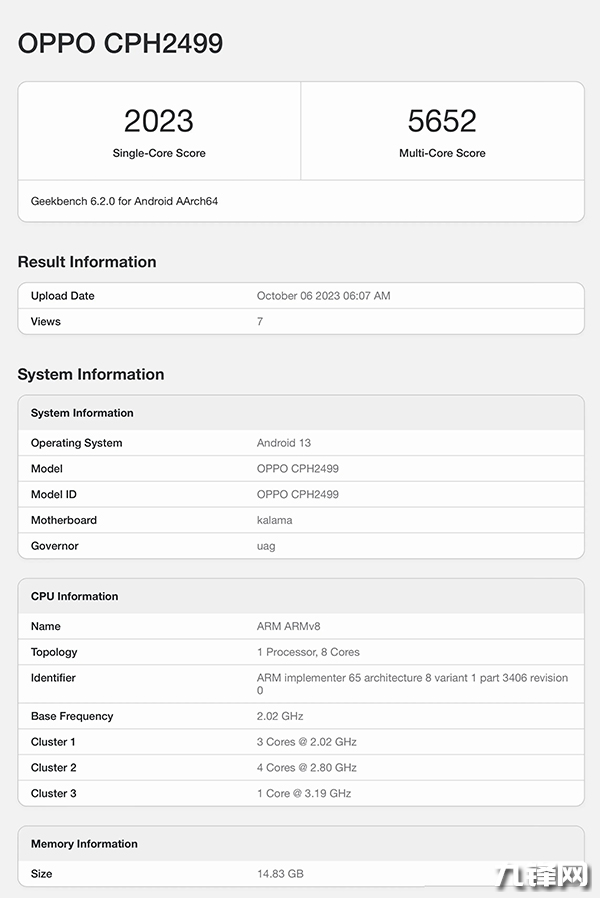Select the Cluster 3 value 1 Core @ 3.19 GHz

304,794
